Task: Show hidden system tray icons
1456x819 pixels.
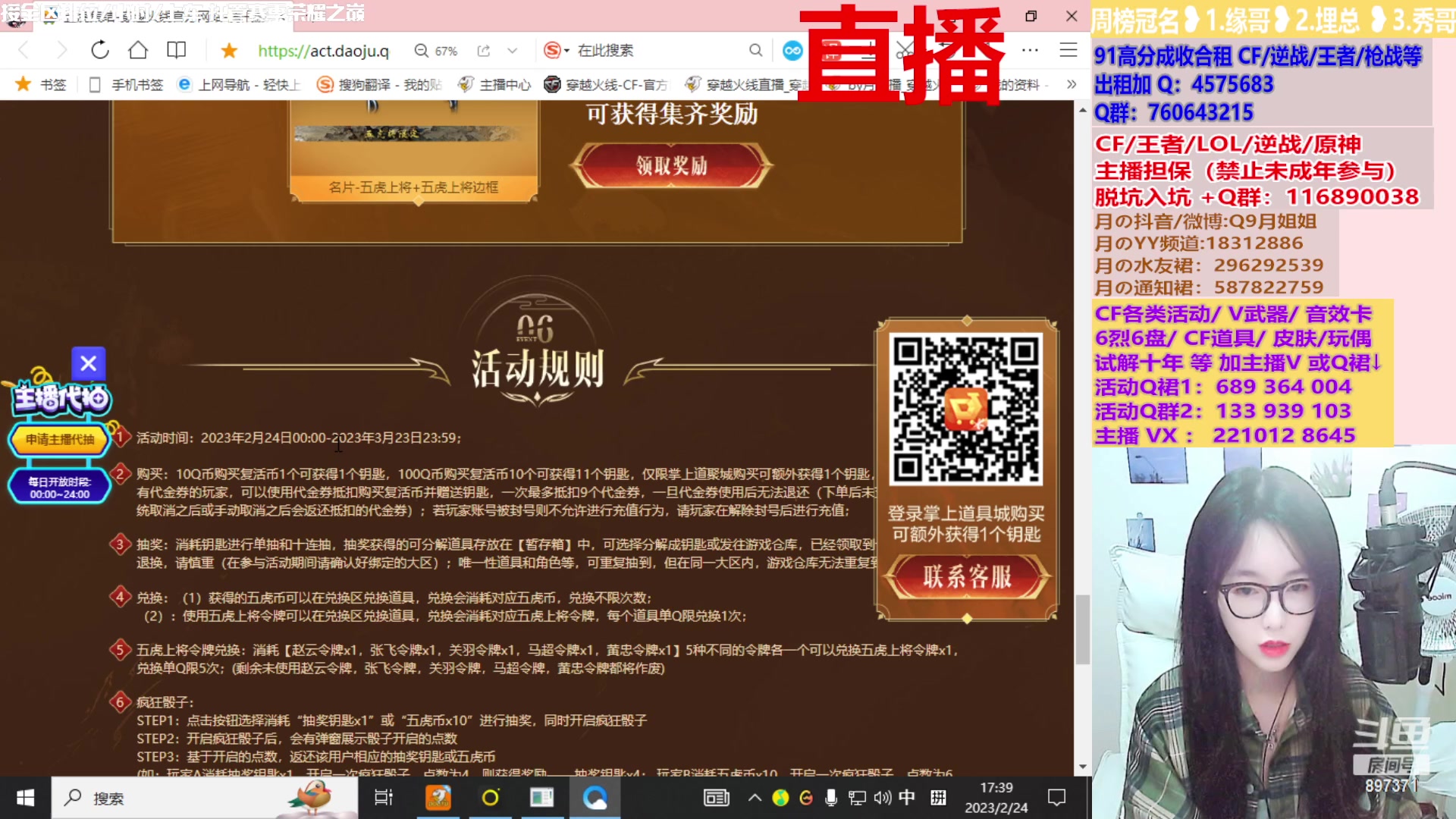Action: [x=755, y=798]
